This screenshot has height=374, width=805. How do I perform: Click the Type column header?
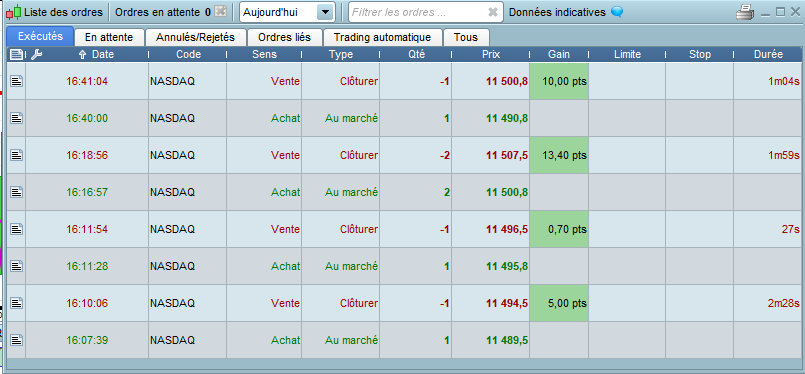(x=341, y=54)
